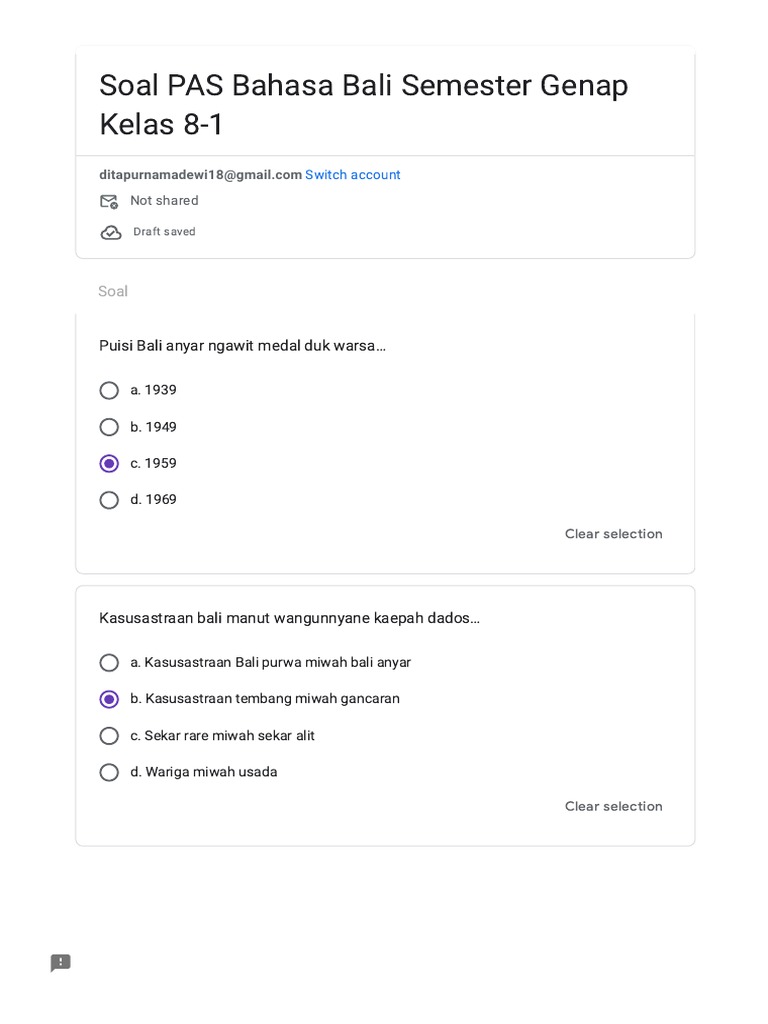Select b. Kasusastraan tembang miwah gancaran
768x1024 pixels.
(109, 699)
